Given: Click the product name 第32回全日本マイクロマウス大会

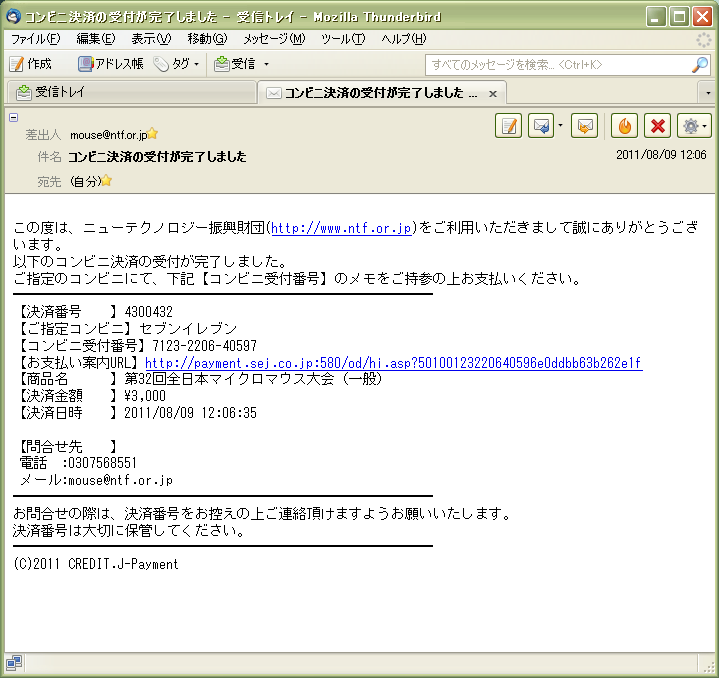Looking at the screenshot, I should tap(229, 379).
